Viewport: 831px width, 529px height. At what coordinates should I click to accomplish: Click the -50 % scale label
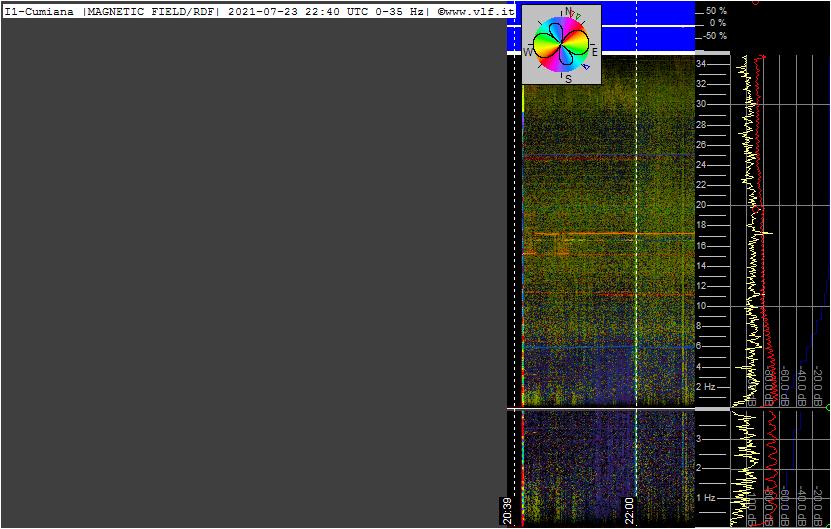click(715, 36)
